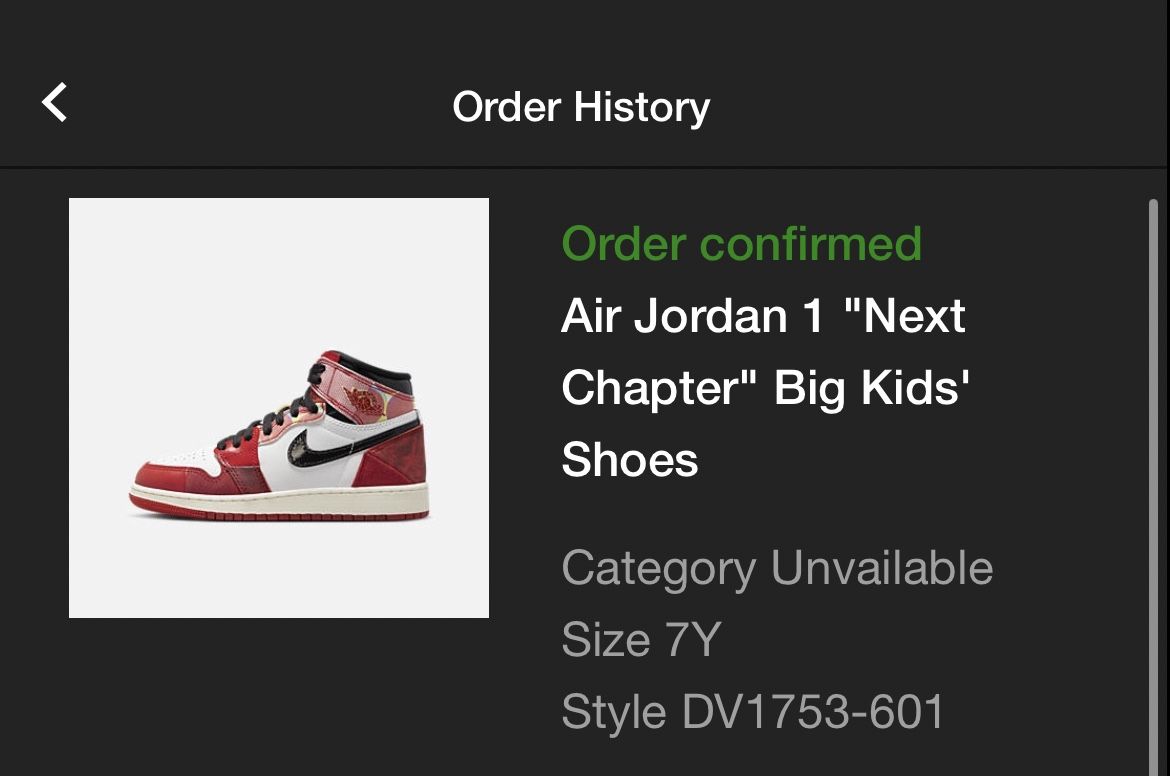The height and width of the screenshot is (776, 1170).
Task: Click Big Kids' in the product title
Action: pyautogui.click(x=872, y=389)
